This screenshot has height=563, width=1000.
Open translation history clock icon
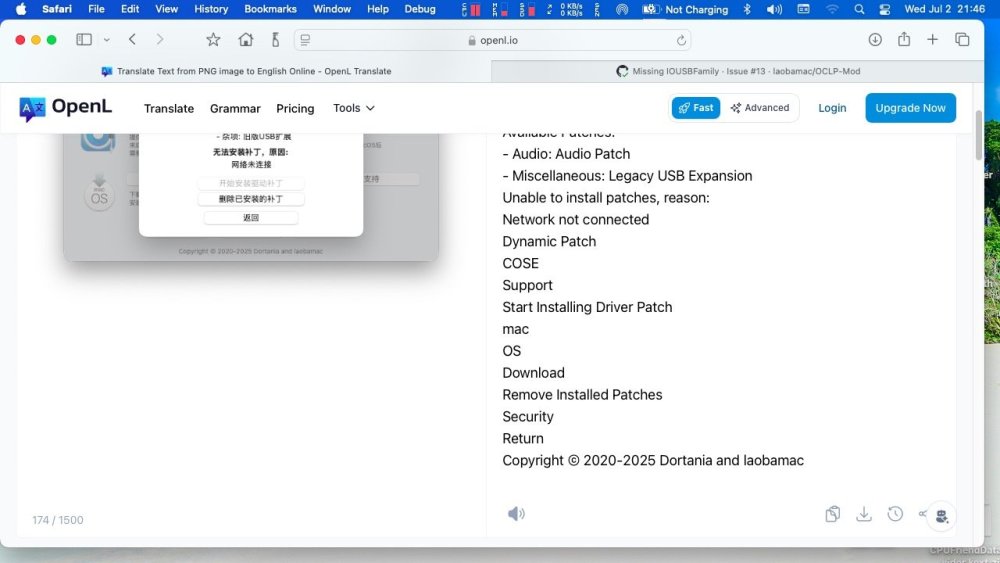pos(895,514)
